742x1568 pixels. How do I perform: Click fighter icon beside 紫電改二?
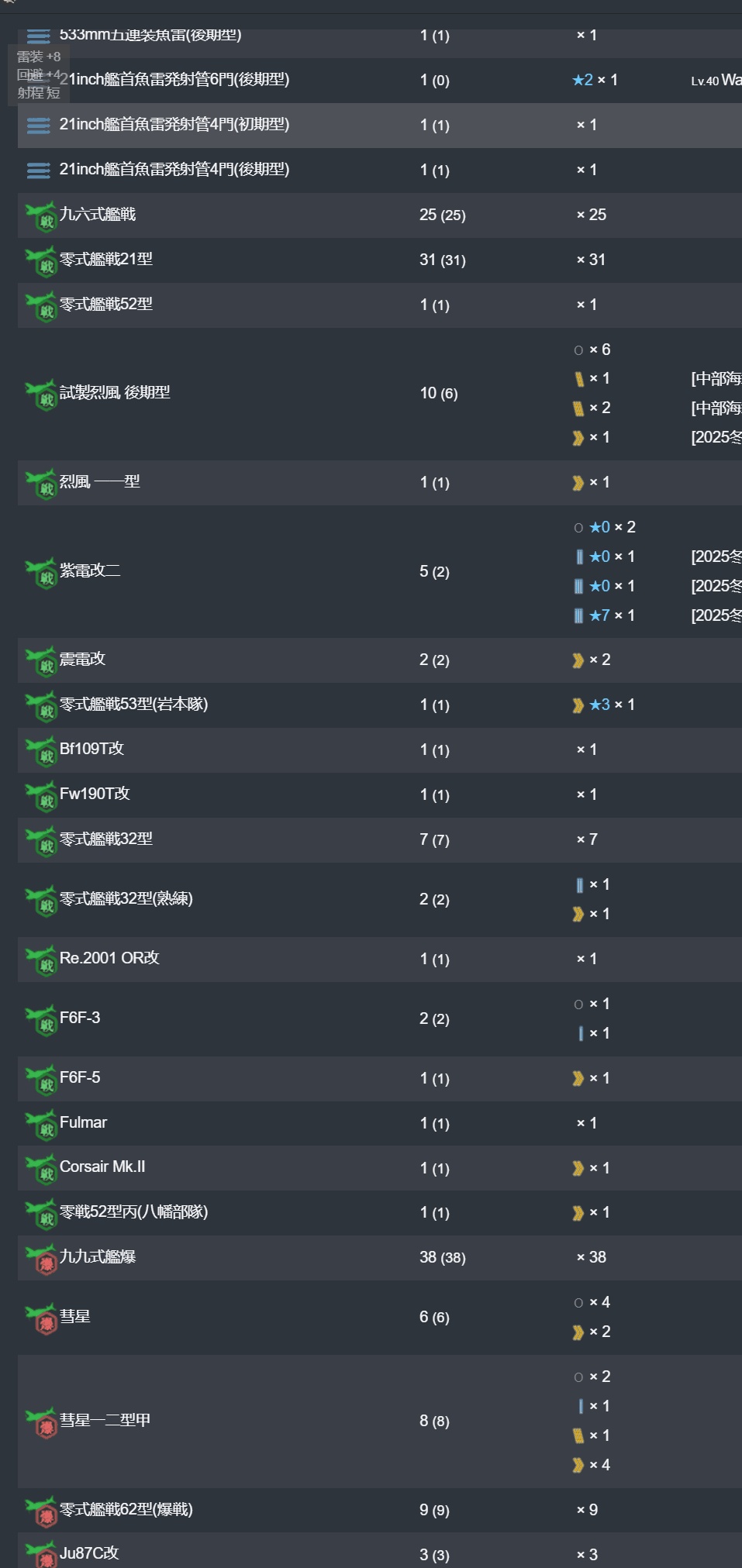[40, 573]
